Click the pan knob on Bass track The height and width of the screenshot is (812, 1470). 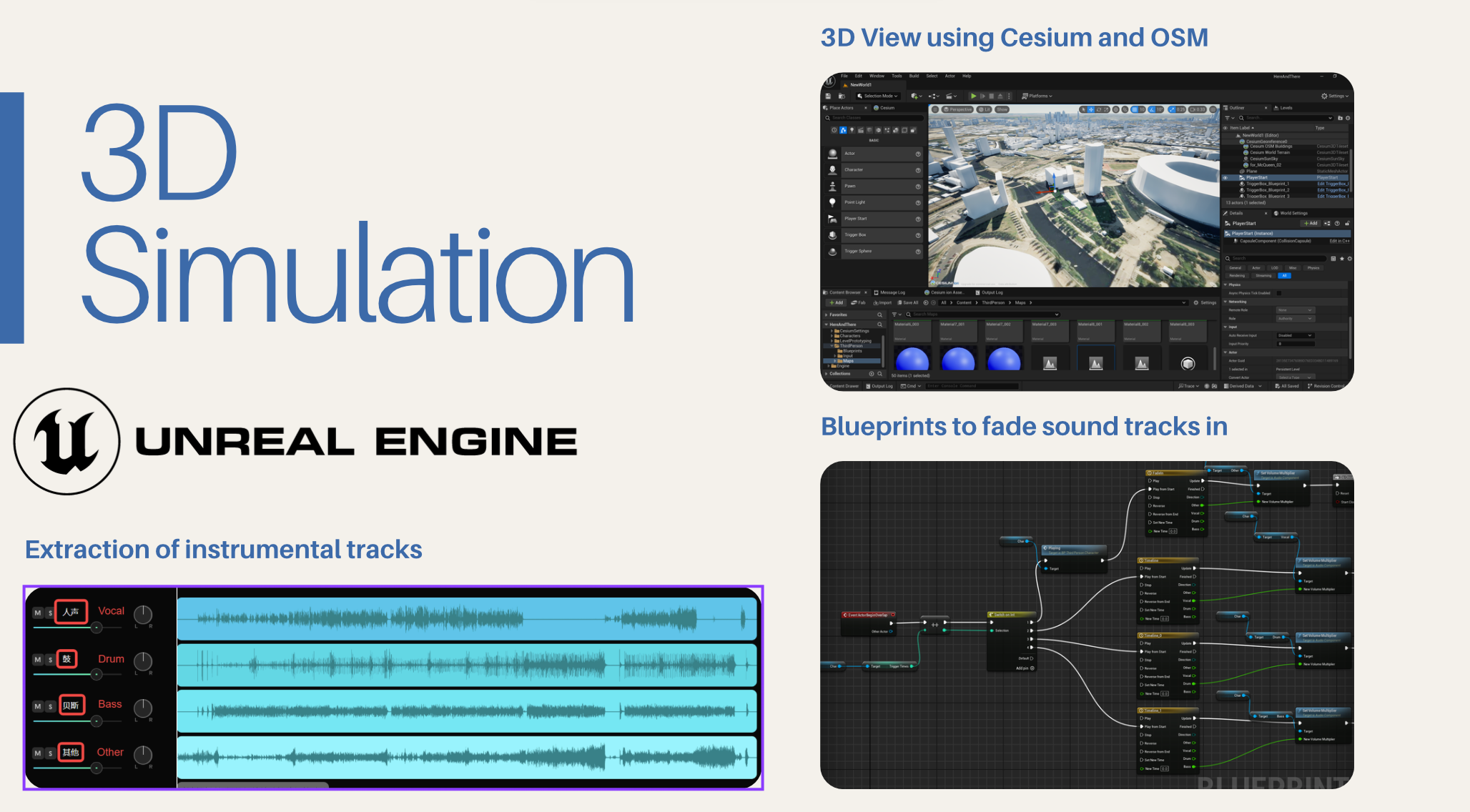[x=143, y=708]
